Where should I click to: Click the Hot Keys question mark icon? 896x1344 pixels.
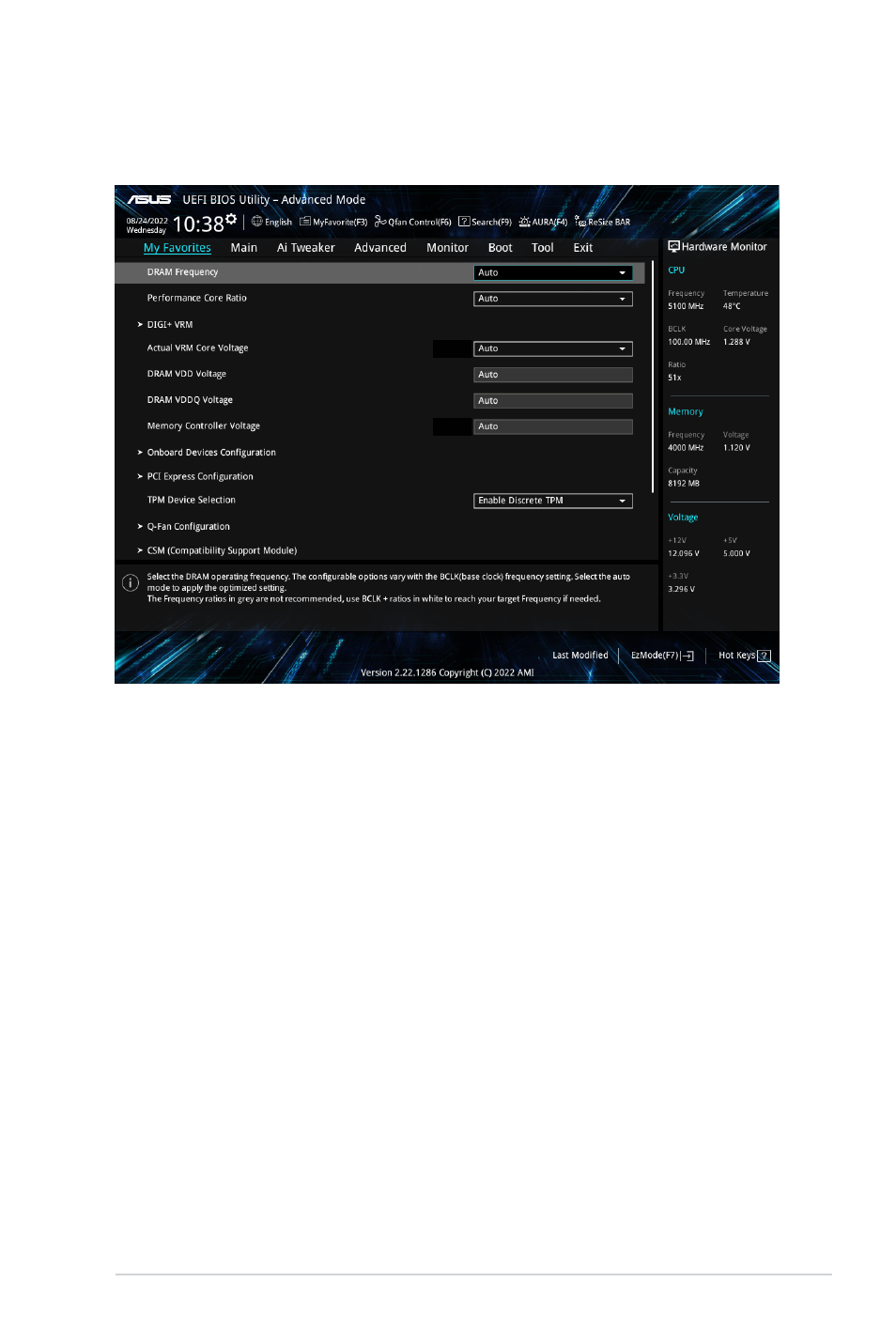pyautogui.click(x=764, y=656)
